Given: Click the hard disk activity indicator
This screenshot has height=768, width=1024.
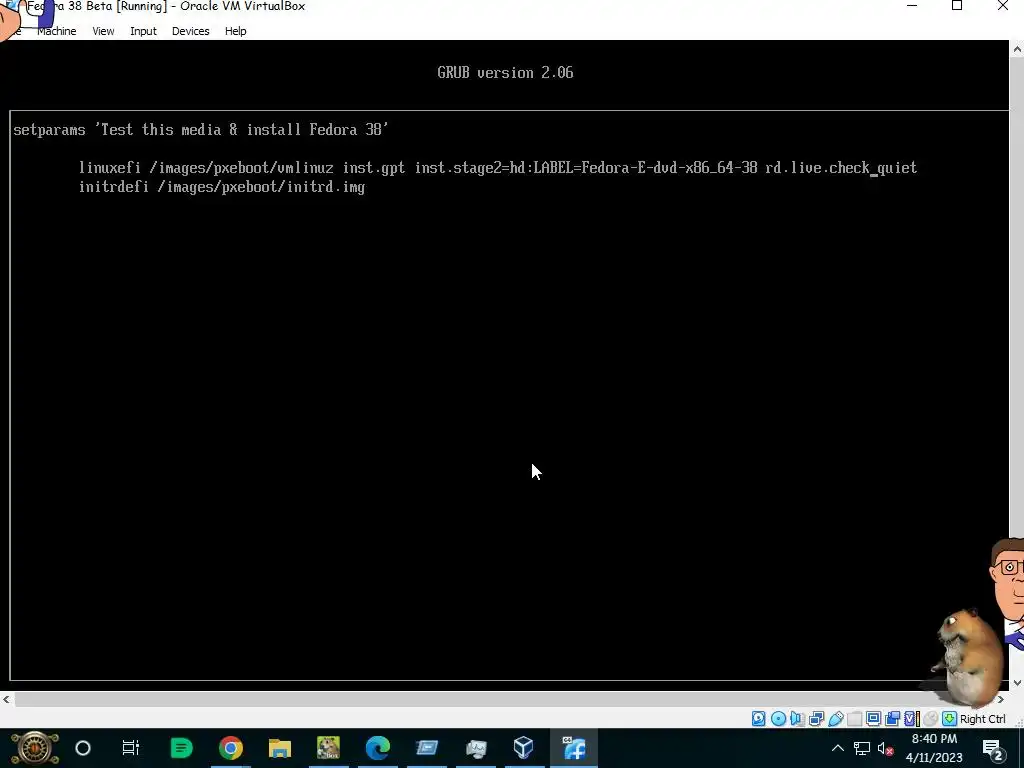Looking at the screenshot, I should [758, 718].
